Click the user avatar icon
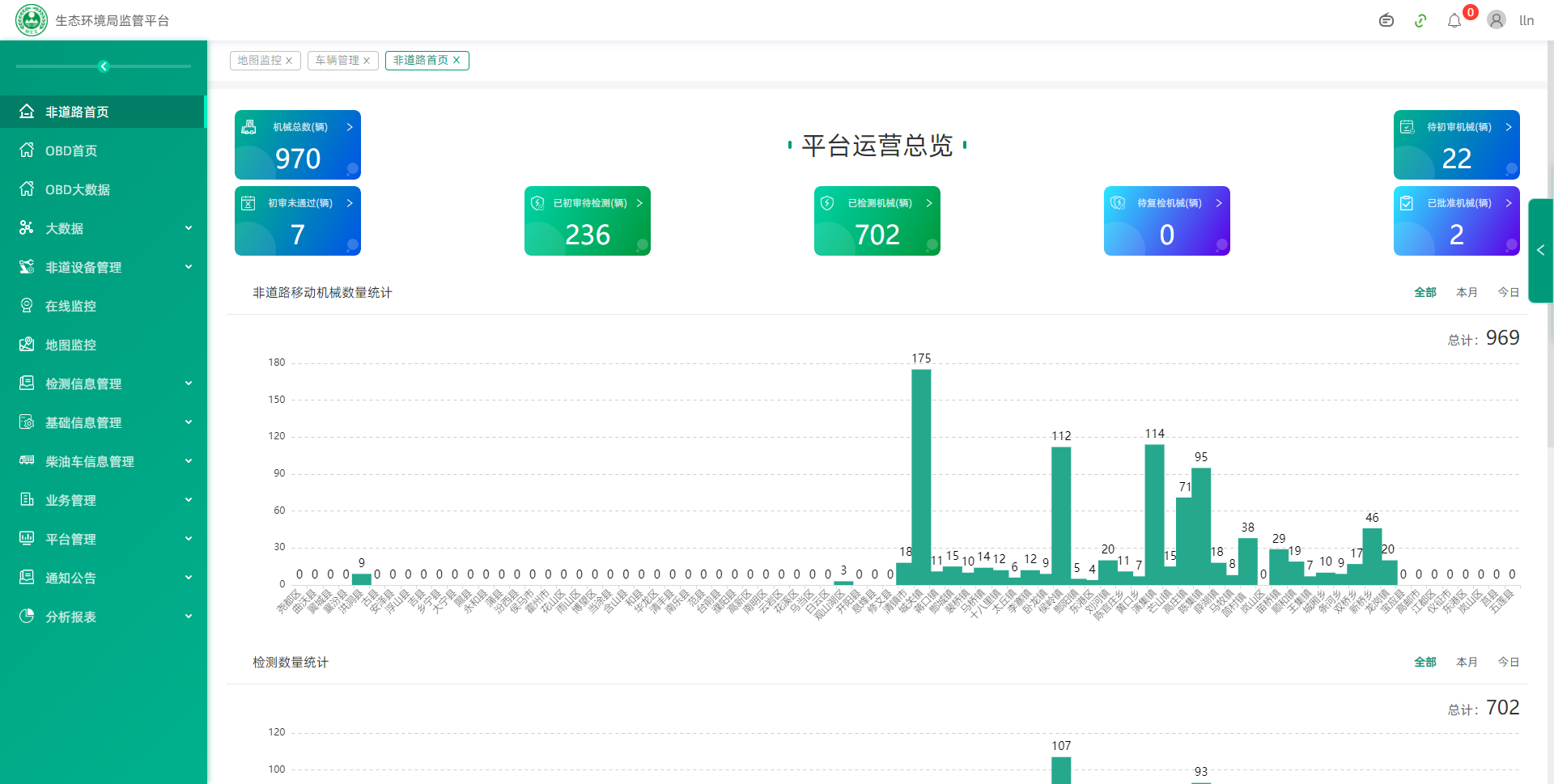The width and height of the screenshot is (1554, 784). [1497, 20]
